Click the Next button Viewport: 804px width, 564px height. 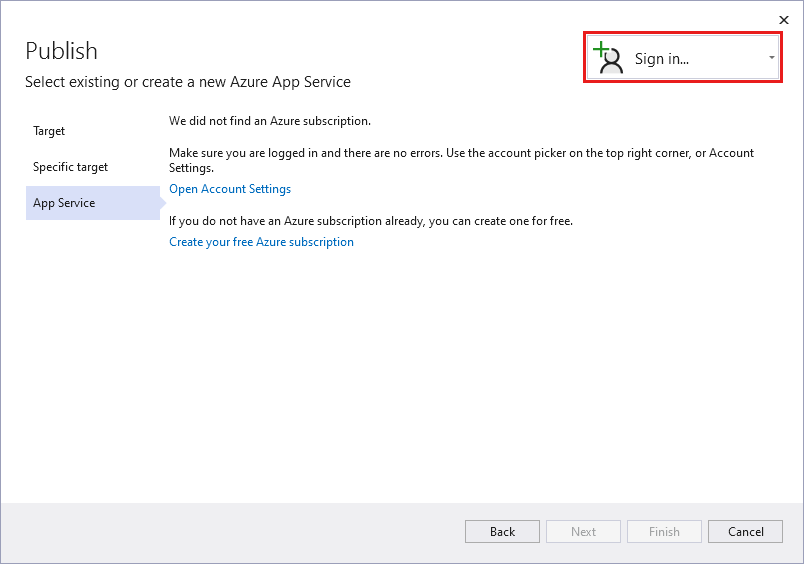[x=583, y=532]
